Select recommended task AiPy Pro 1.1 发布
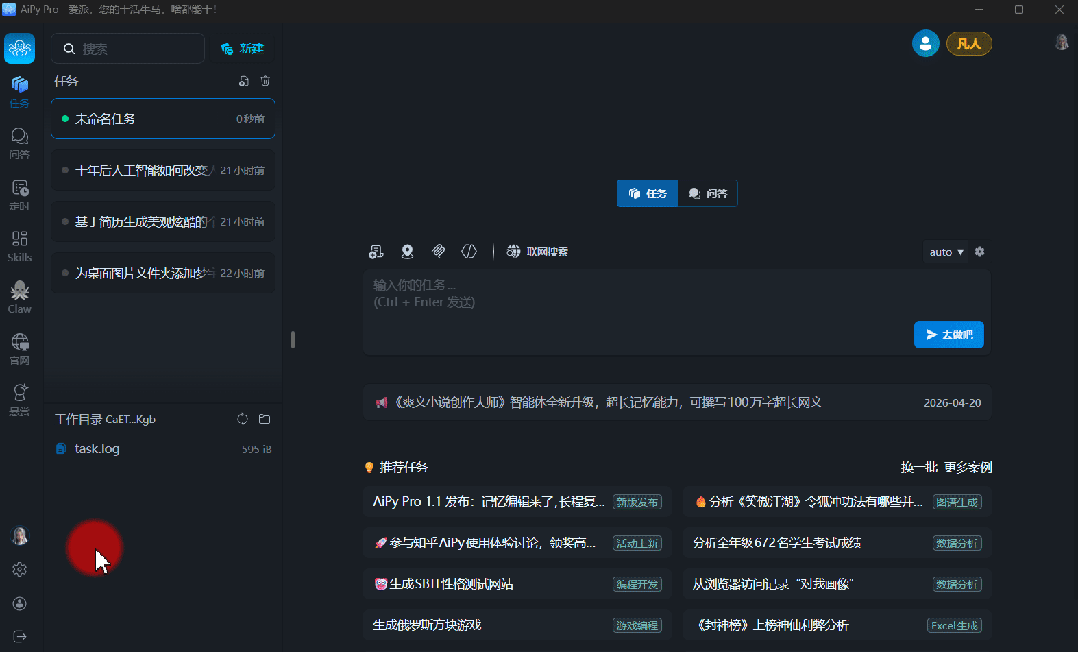 517,502
